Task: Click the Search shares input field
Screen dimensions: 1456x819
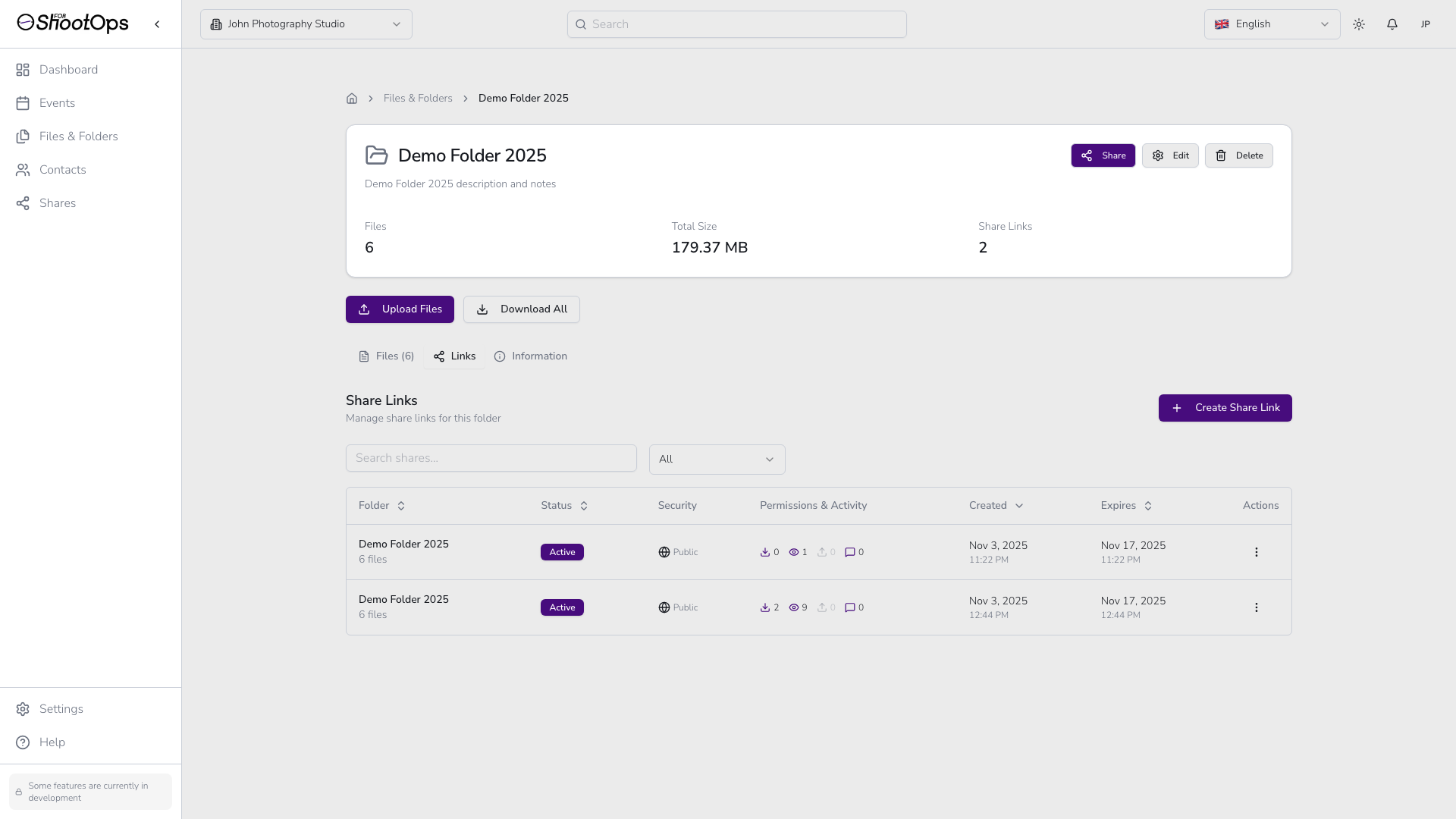Action: point(491,458)
